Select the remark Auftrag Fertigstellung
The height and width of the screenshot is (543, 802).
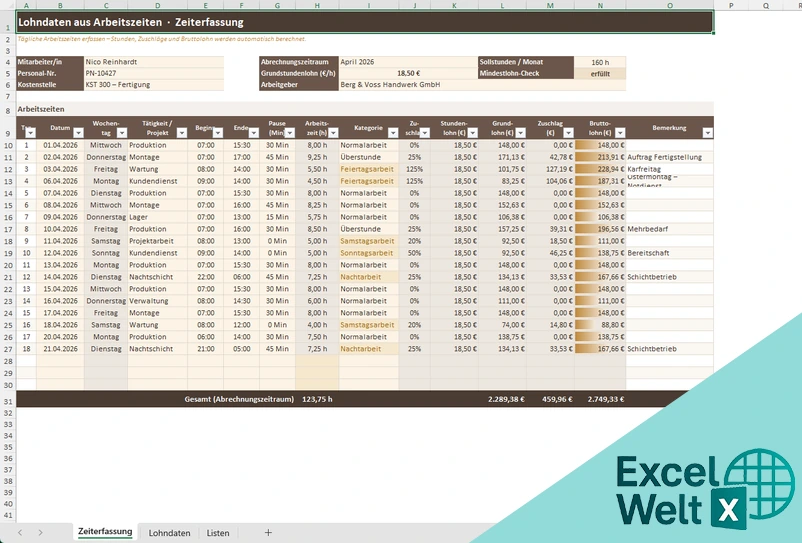click(670, 157)
